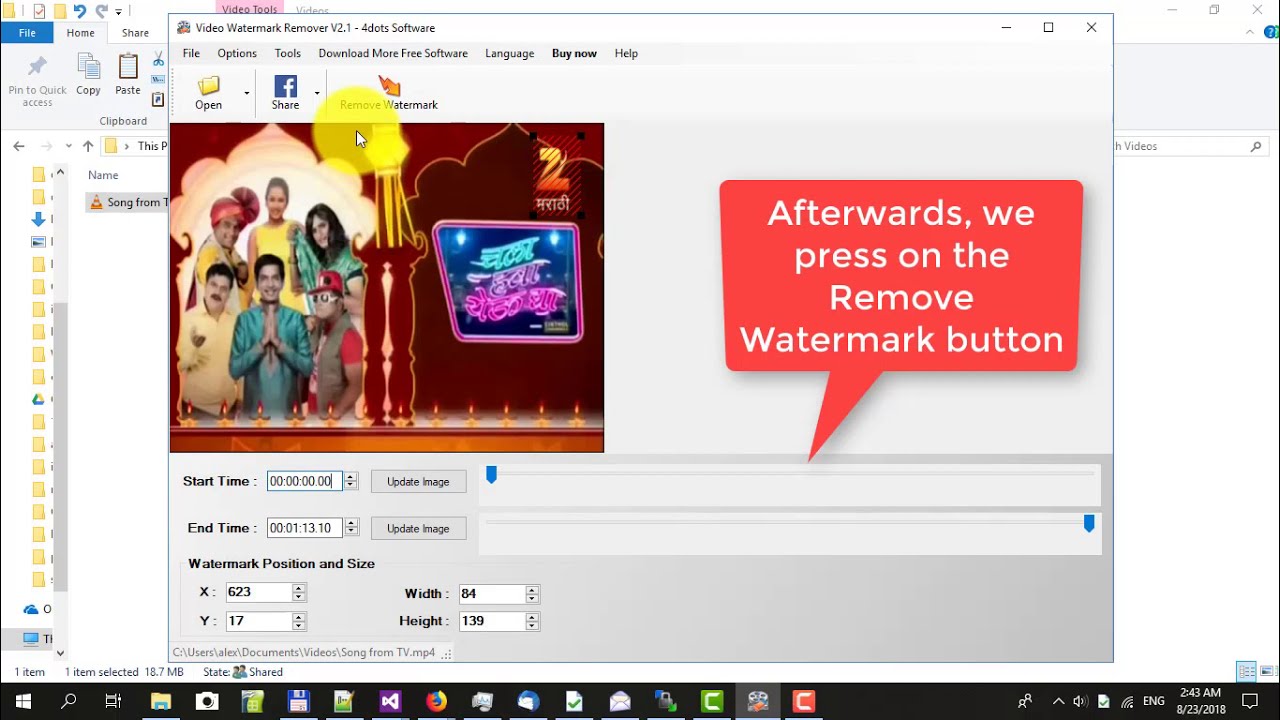Click the Width value field
1280x720 pixels.
(491, 594)
